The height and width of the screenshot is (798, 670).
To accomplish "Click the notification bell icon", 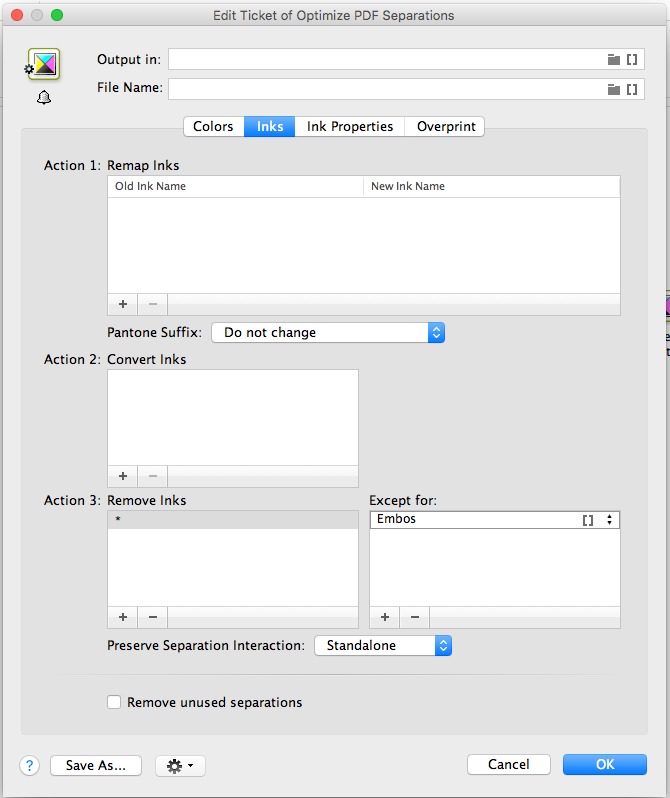I will (43, 98).
